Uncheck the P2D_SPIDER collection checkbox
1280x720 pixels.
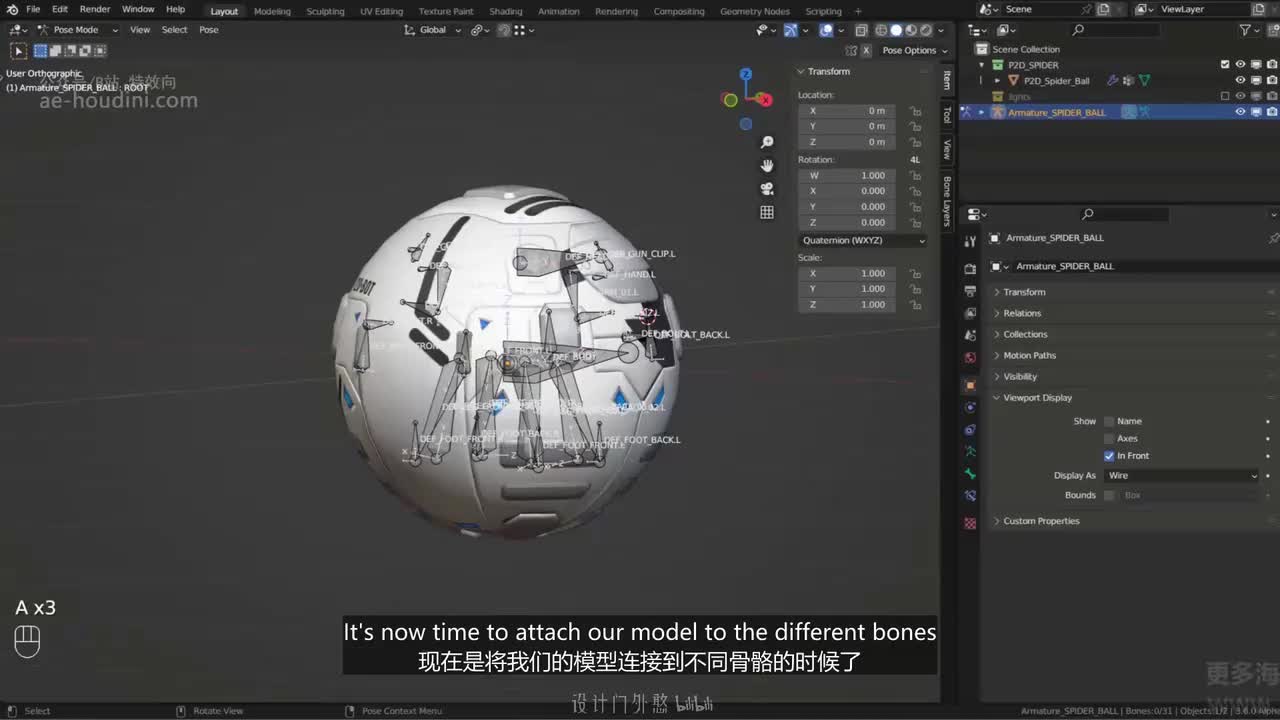coord(1225,65)
